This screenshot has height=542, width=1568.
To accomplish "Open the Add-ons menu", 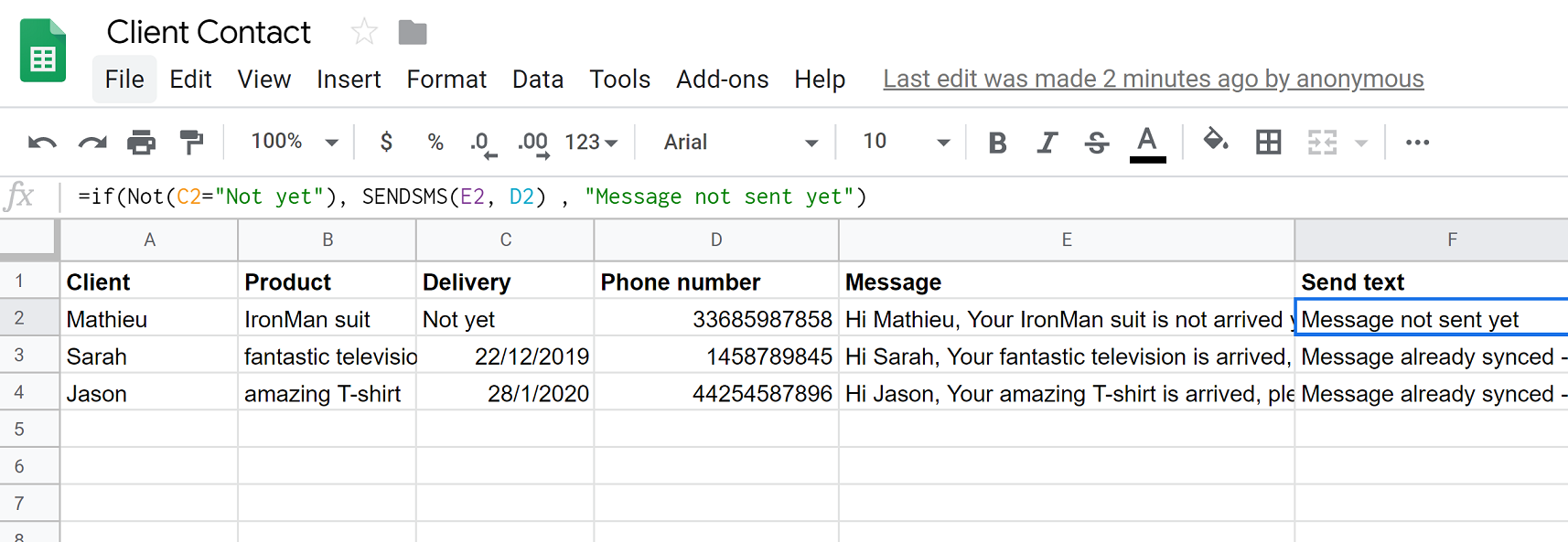I will (722, 80).
